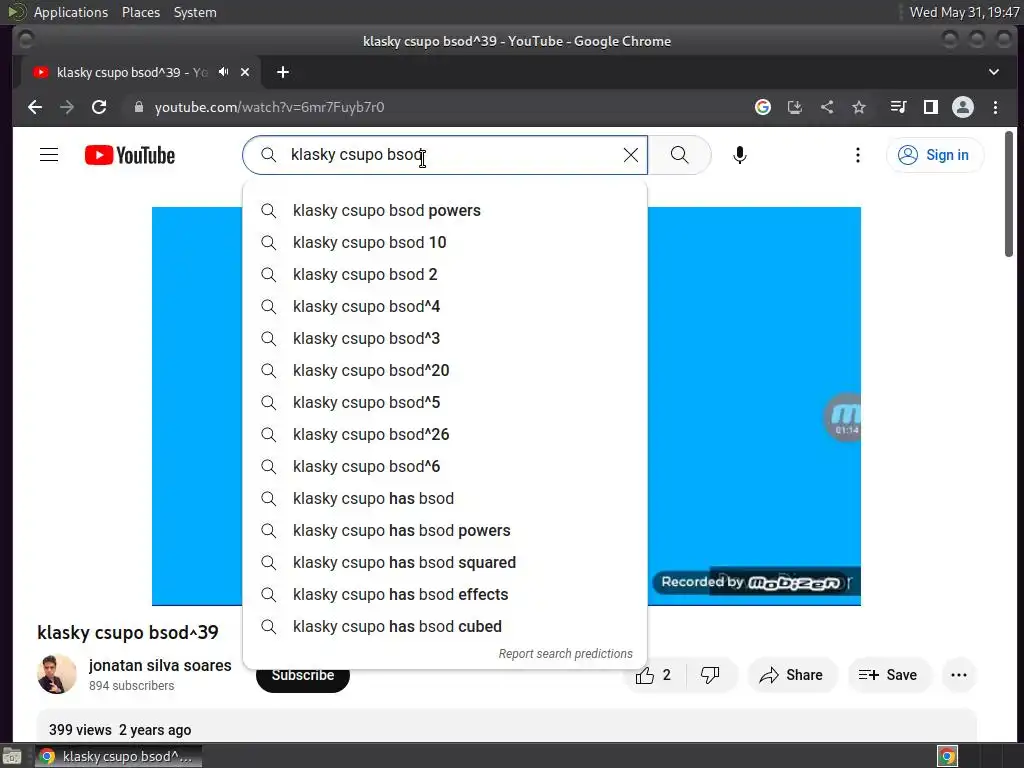Open YouTube settings three-dot menu
1024x768 pixels.
pyautogui.click(x=857, y=155)
